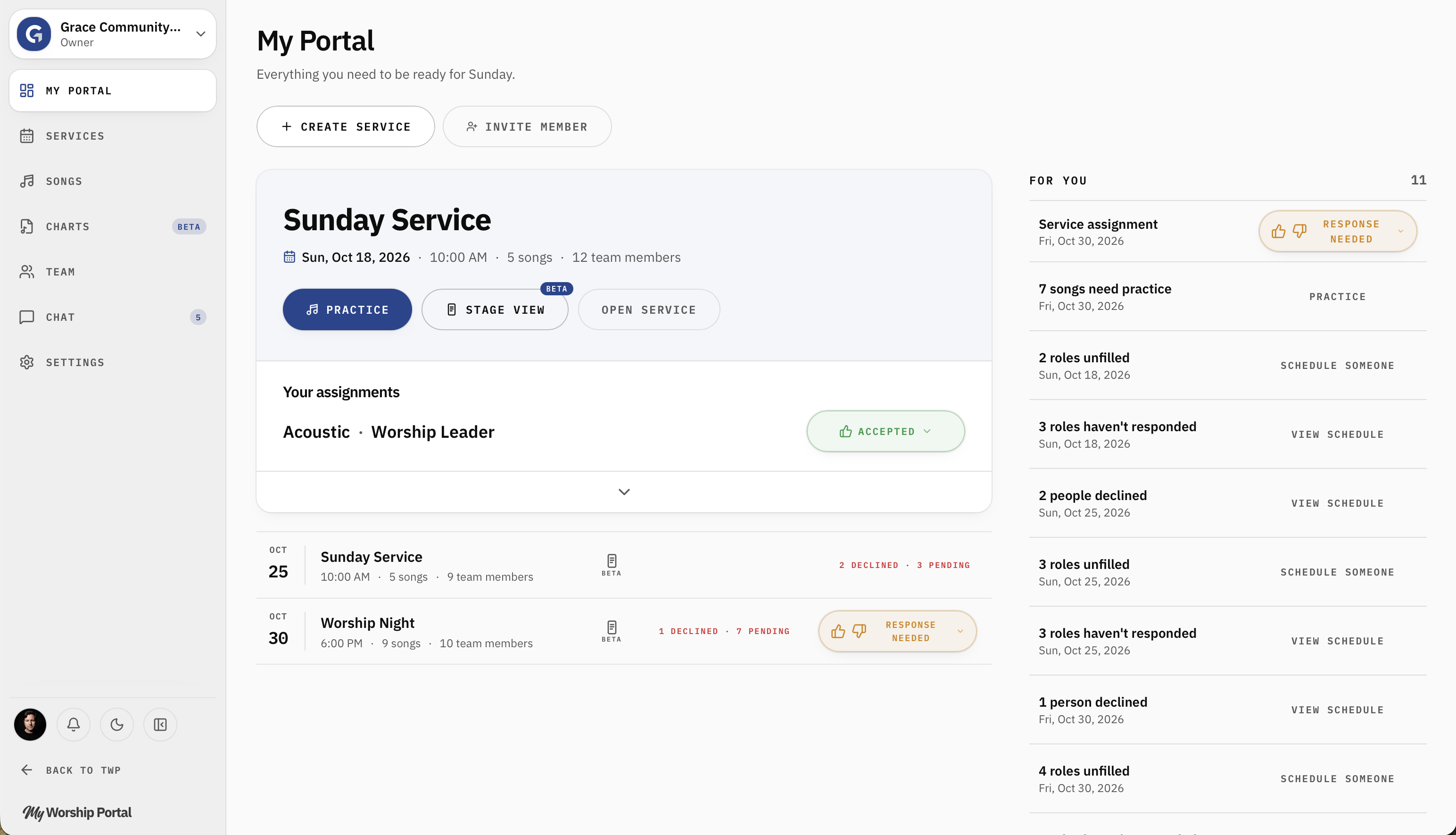Expand Sunday Service card details chevron
1456x835 pixels.
coord(624,492)
